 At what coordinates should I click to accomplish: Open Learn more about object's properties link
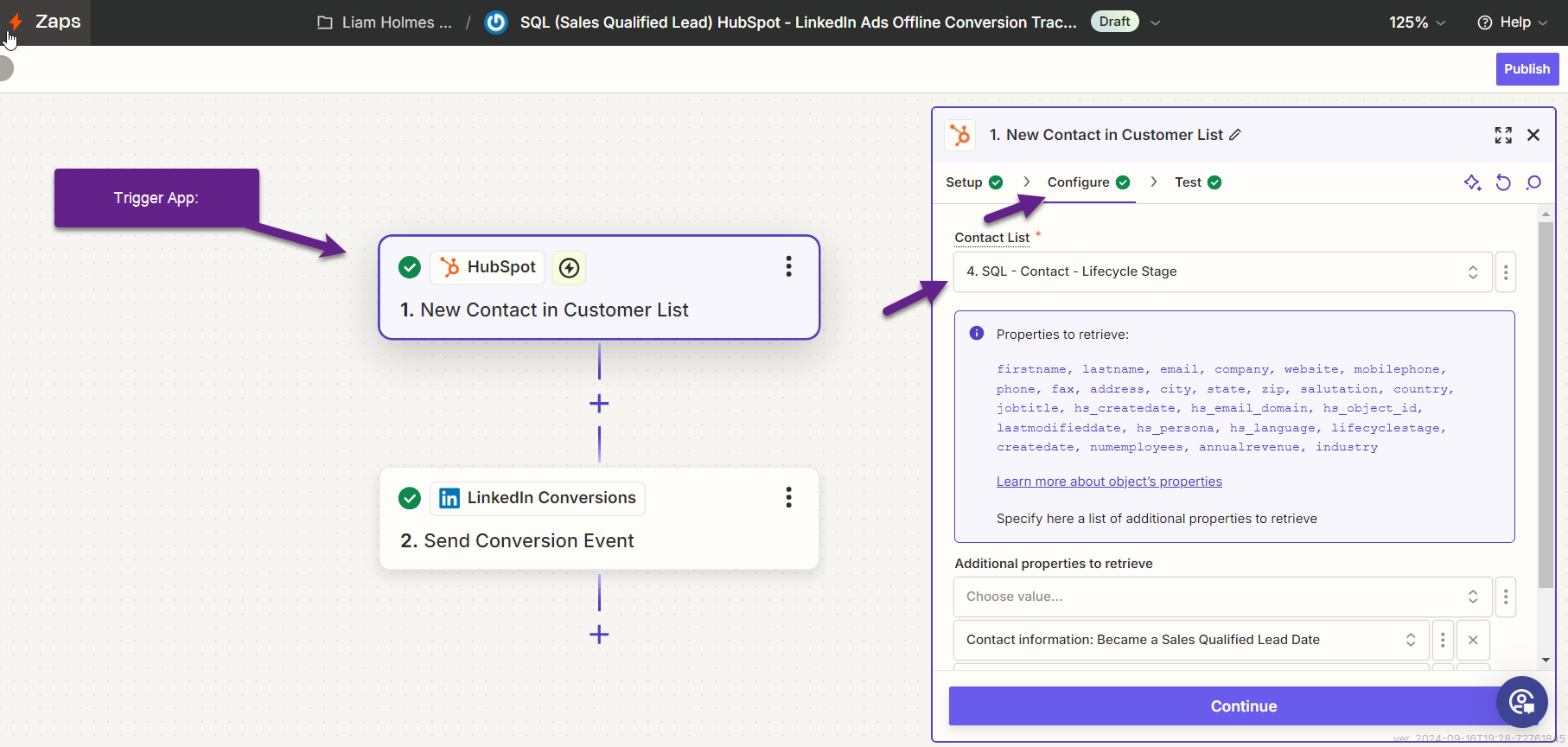pos(1109,482)
